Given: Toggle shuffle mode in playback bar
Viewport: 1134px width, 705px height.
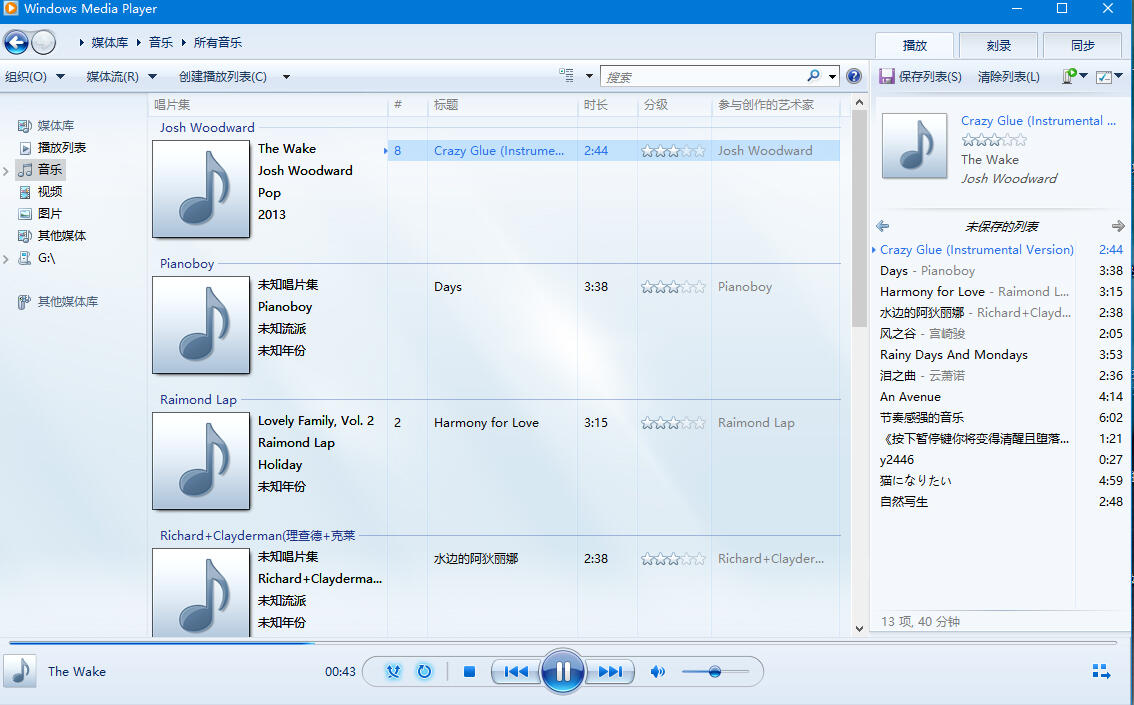Looking at the screenshot, I should coord(393,672).
